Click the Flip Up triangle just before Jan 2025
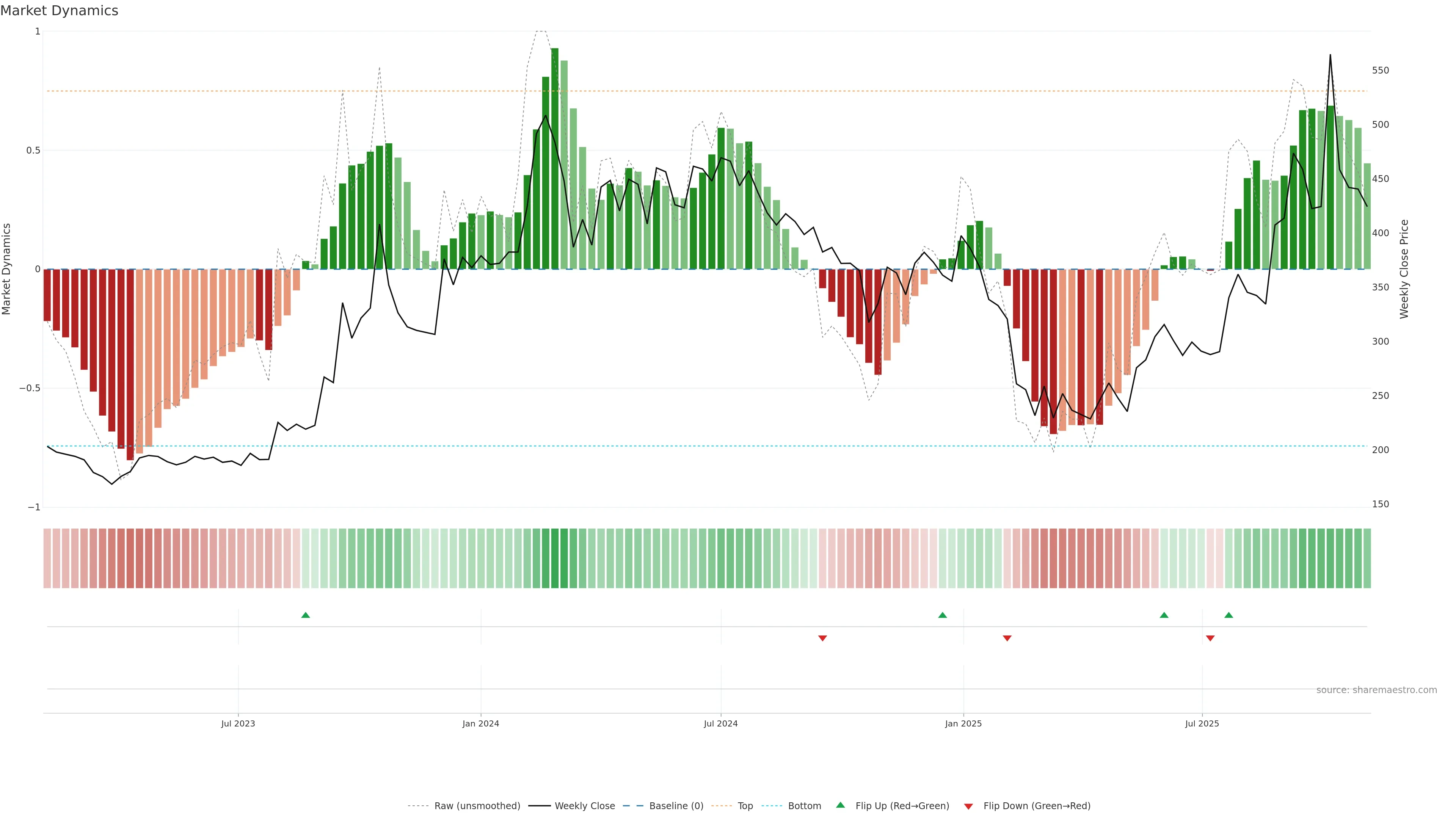The height and width of the screenshot is (819, 1456). (x=942, y=615)
